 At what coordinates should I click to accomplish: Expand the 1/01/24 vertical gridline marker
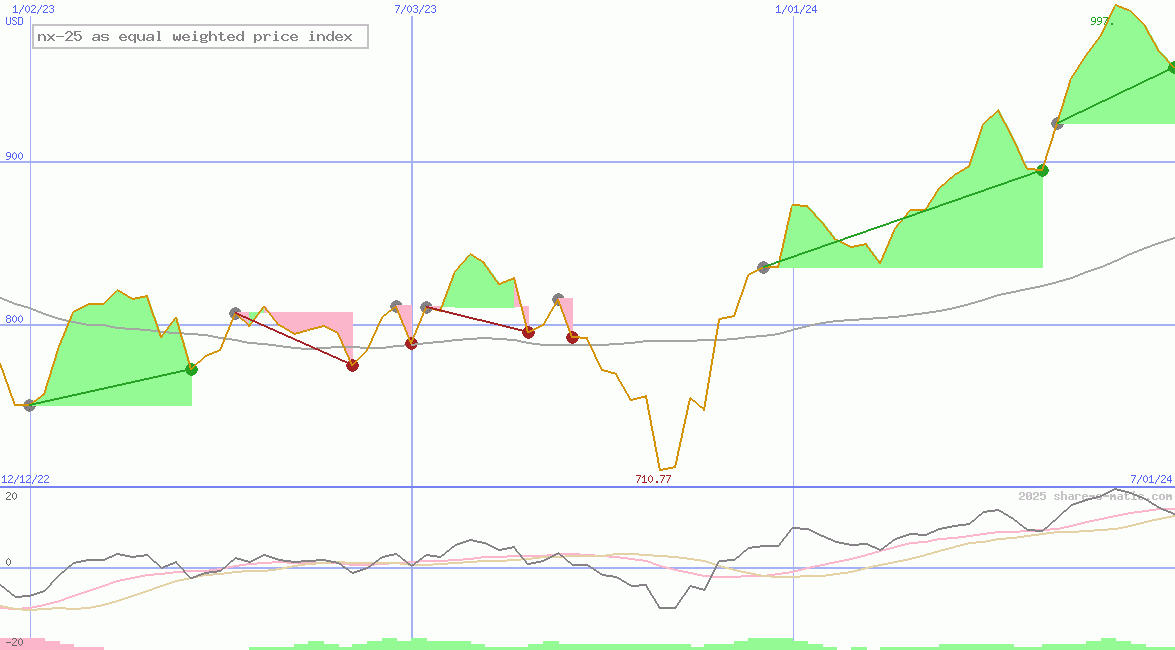click(794, 10)
